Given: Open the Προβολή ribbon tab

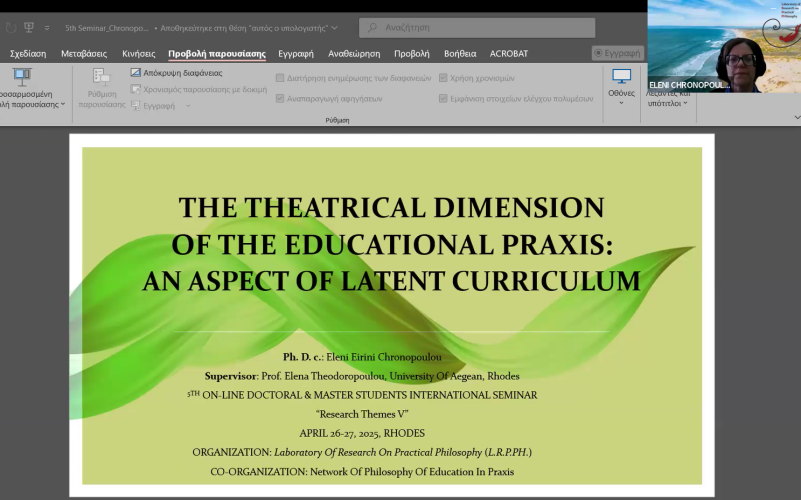Looking at the screenshot, I should (412, 54).
